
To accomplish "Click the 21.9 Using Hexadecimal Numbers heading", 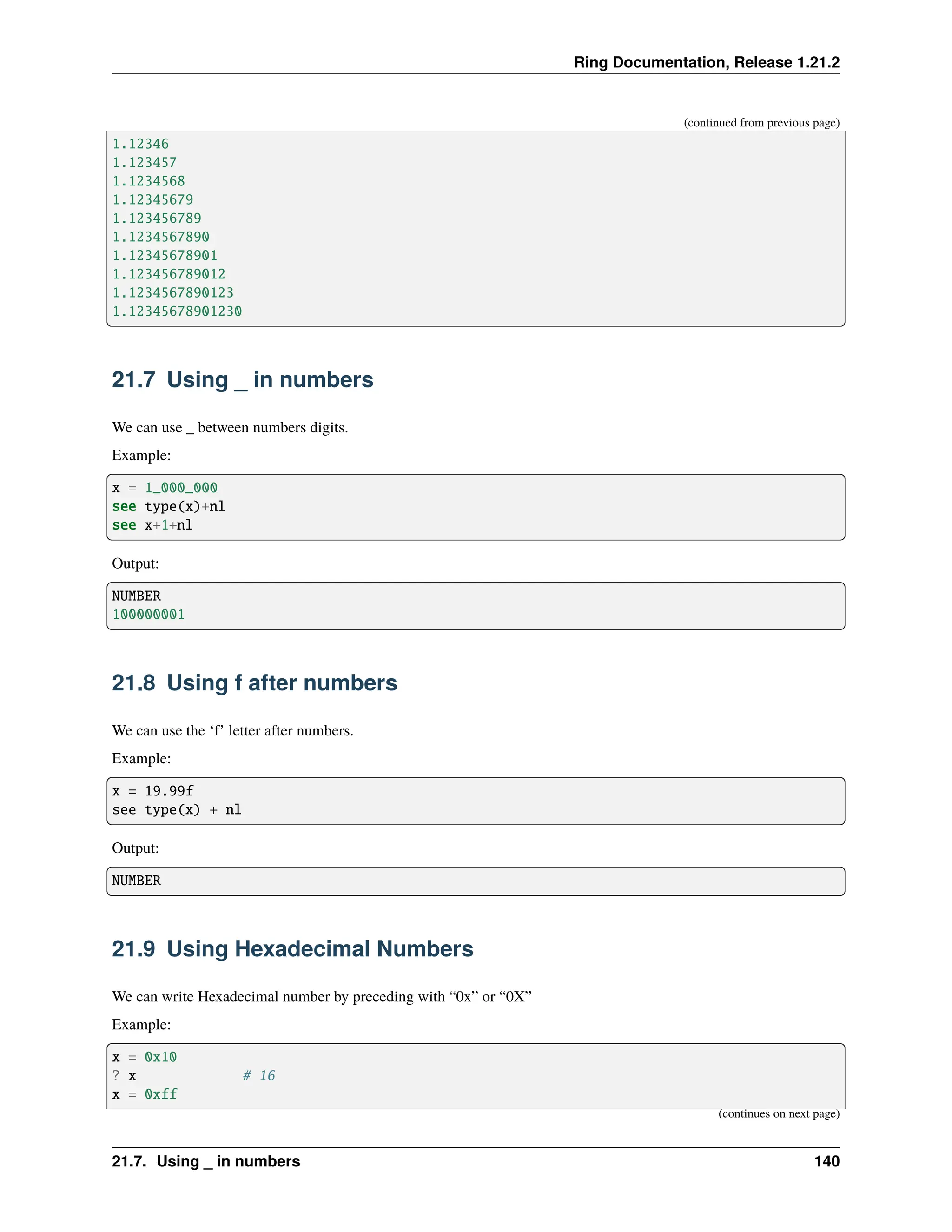I will [292, 949].
